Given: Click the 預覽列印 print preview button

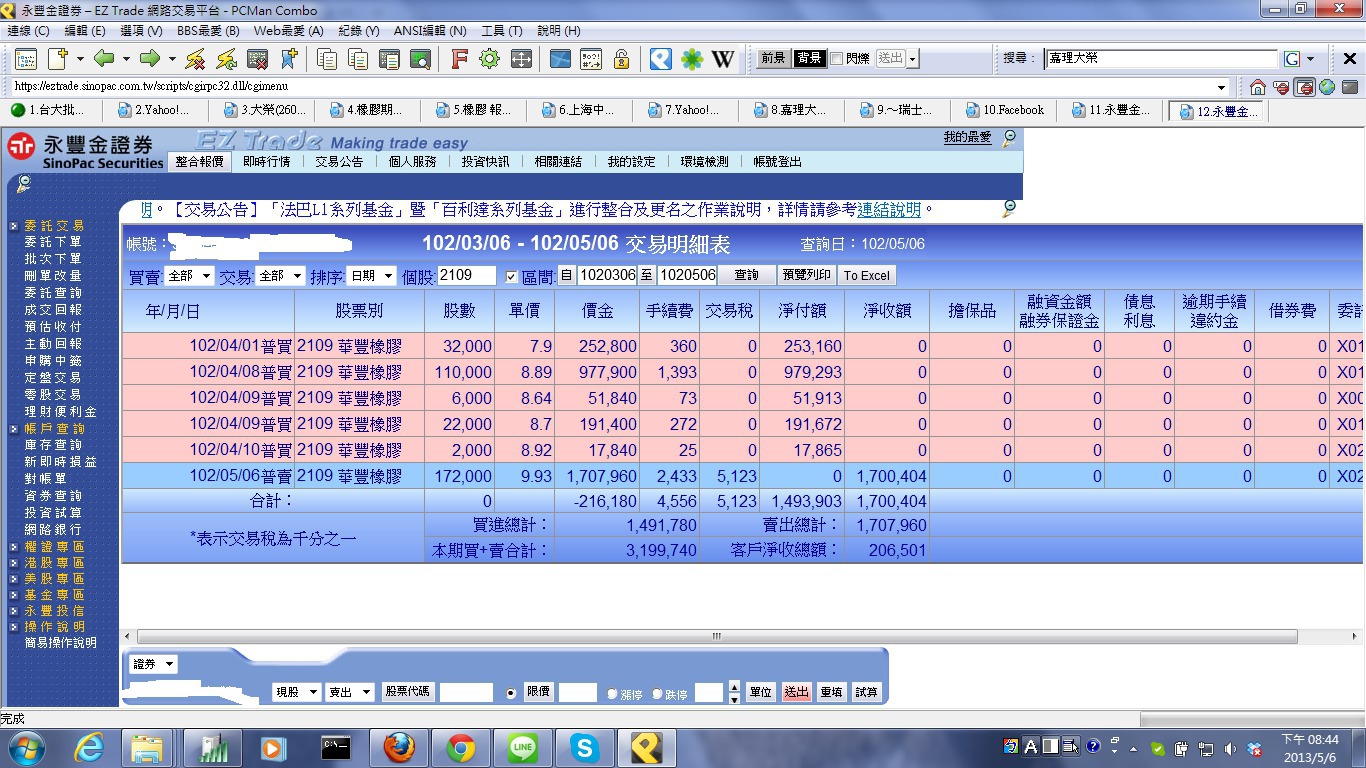Looking at the screenshot, I should coord(807,275).
